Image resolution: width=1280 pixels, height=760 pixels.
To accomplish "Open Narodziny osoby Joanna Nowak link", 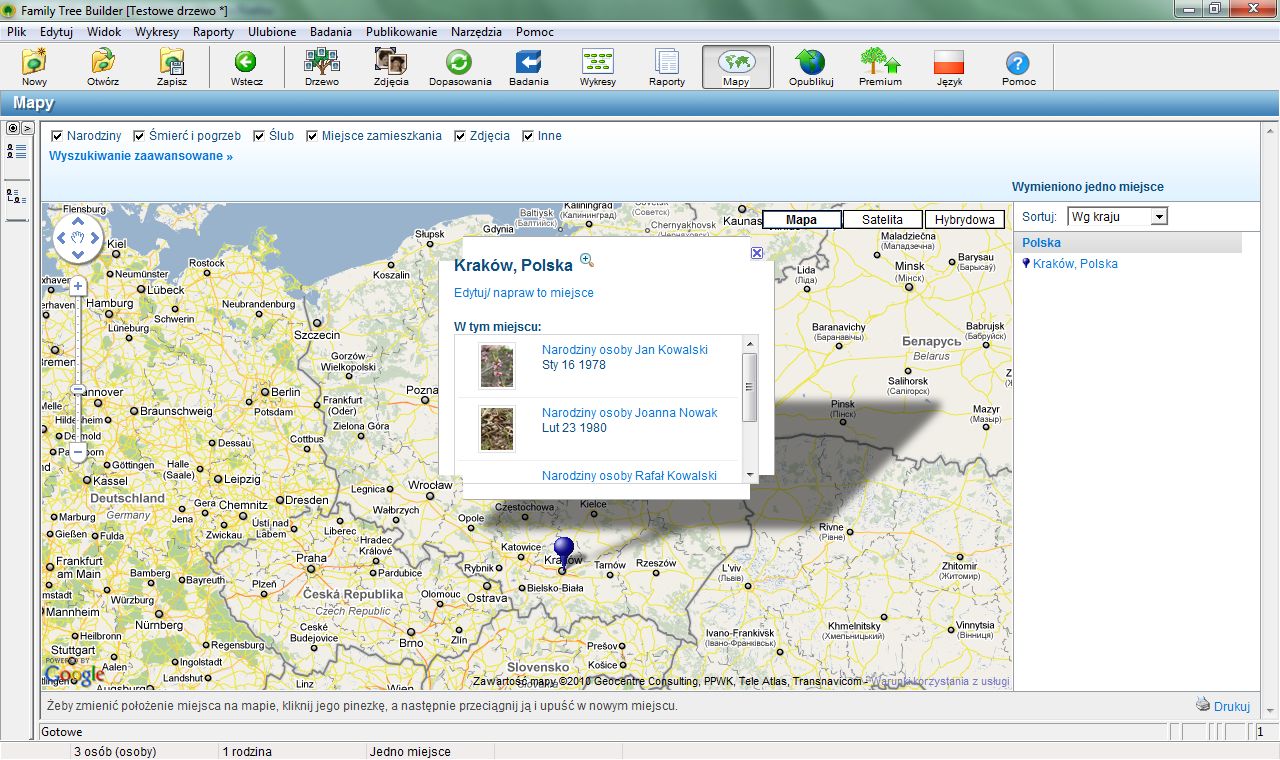I will [x=630, y=413].
